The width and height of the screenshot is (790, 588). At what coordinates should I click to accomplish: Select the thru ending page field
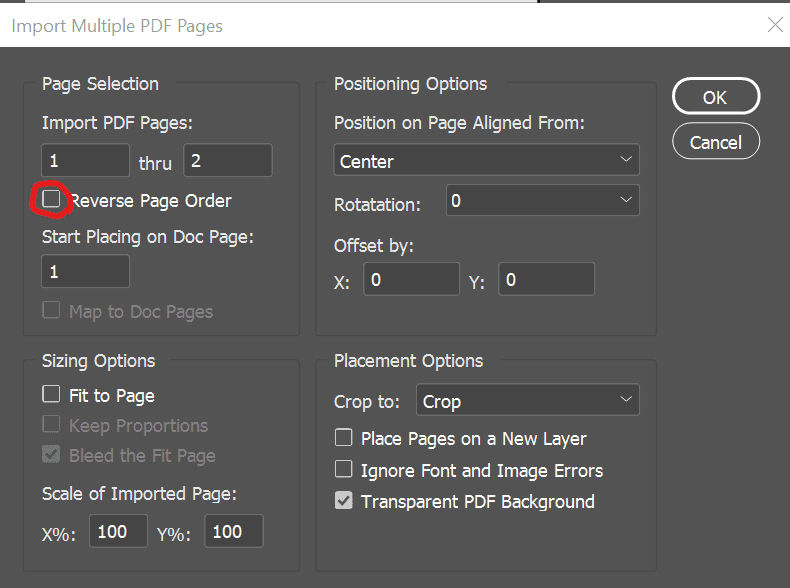click(x=227, y=160)
